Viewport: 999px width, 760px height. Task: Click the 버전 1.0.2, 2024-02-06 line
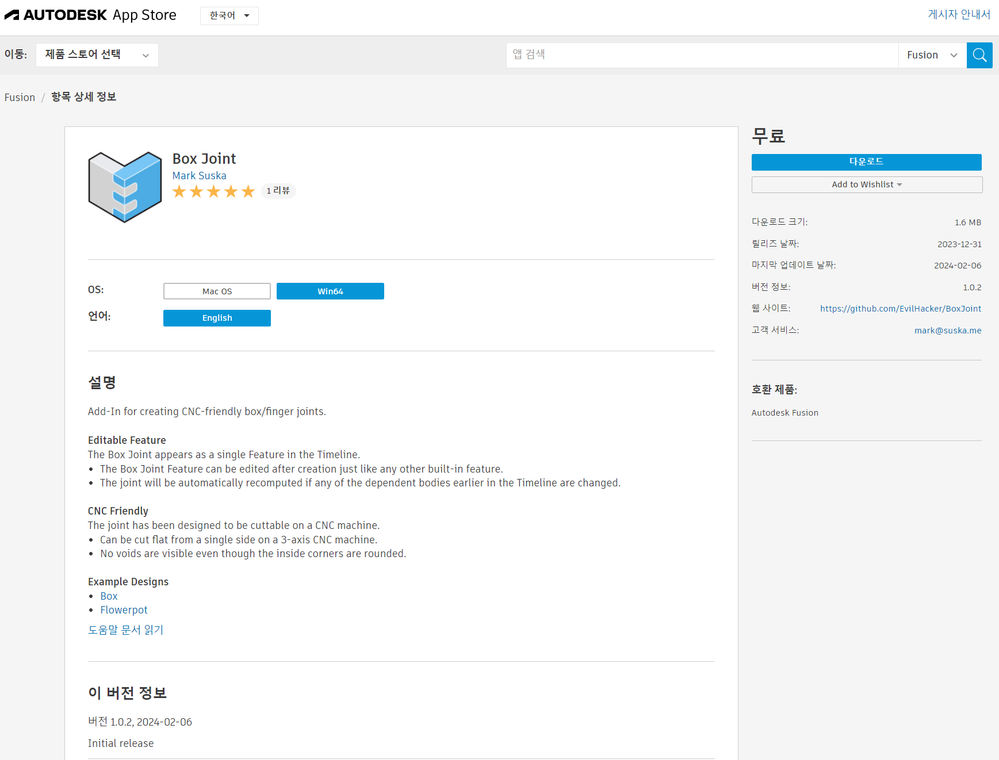(140, 722)
